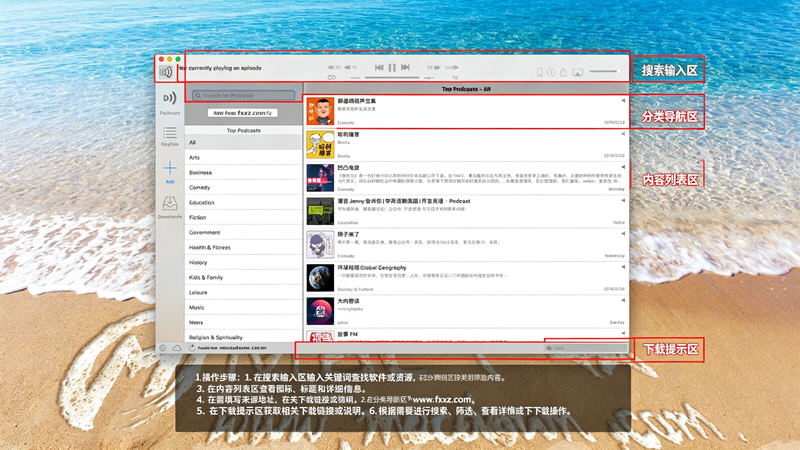Expand arrow on 凹凸电波 row

click(x=623, y=167)
